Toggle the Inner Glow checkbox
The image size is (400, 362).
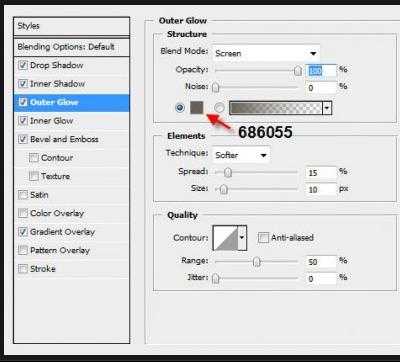pos(23,120)
